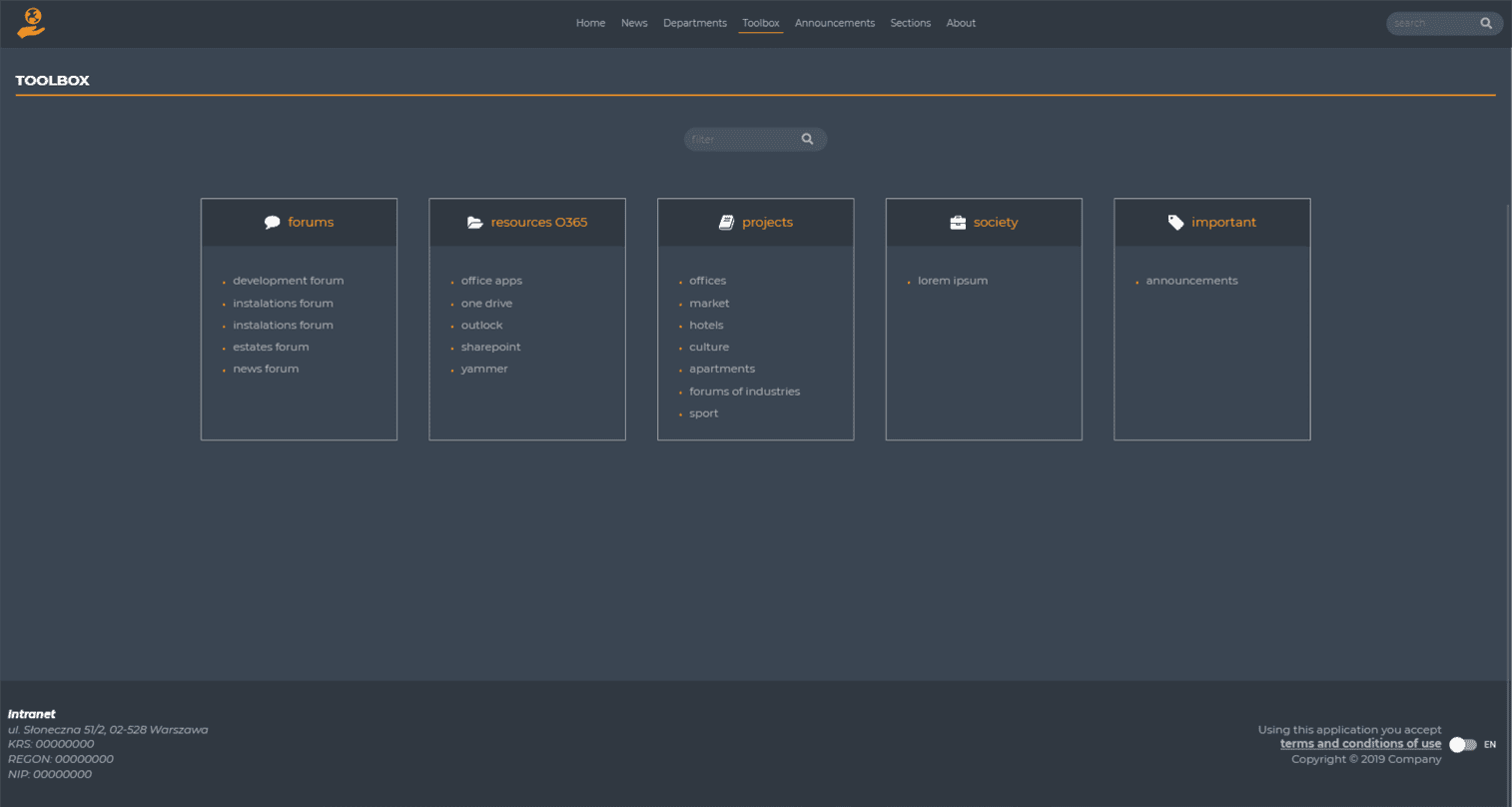Open announcements link in important card
This screenshot has height=807, width=1512.
pyautogui.click(x=1191, y=281)
